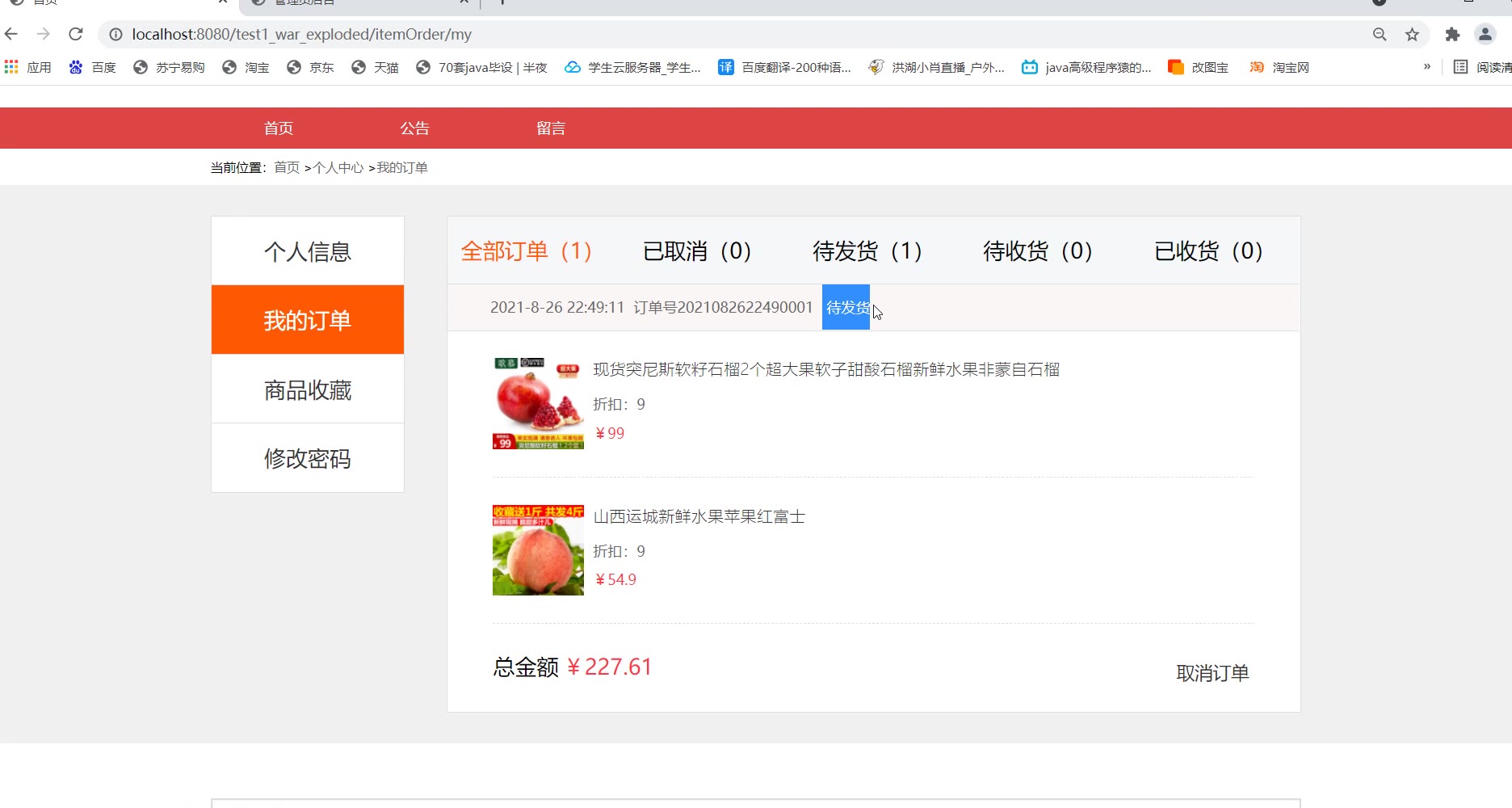
Task: Open 首页 in the red navigation bar
Action: point(279,128)
